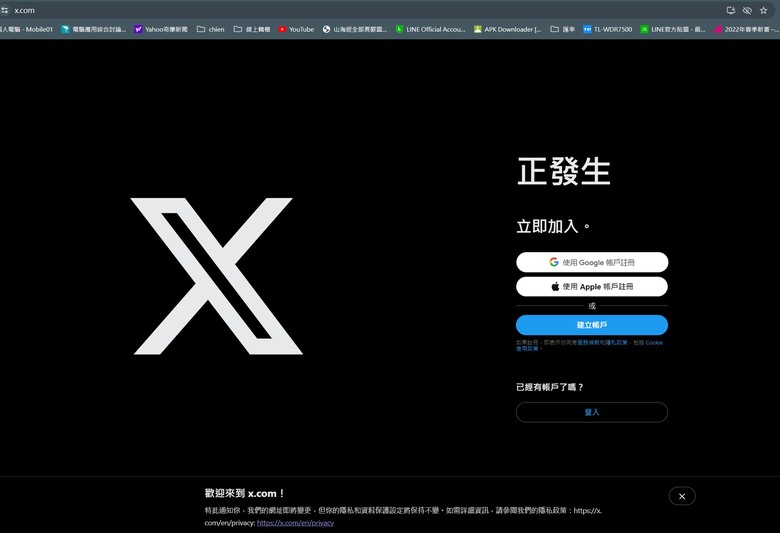Image resolution: width=780 pixels, height=533 pixels.
Task: Close the 歡迎來到 x.com banner
Action: (682, 496)
